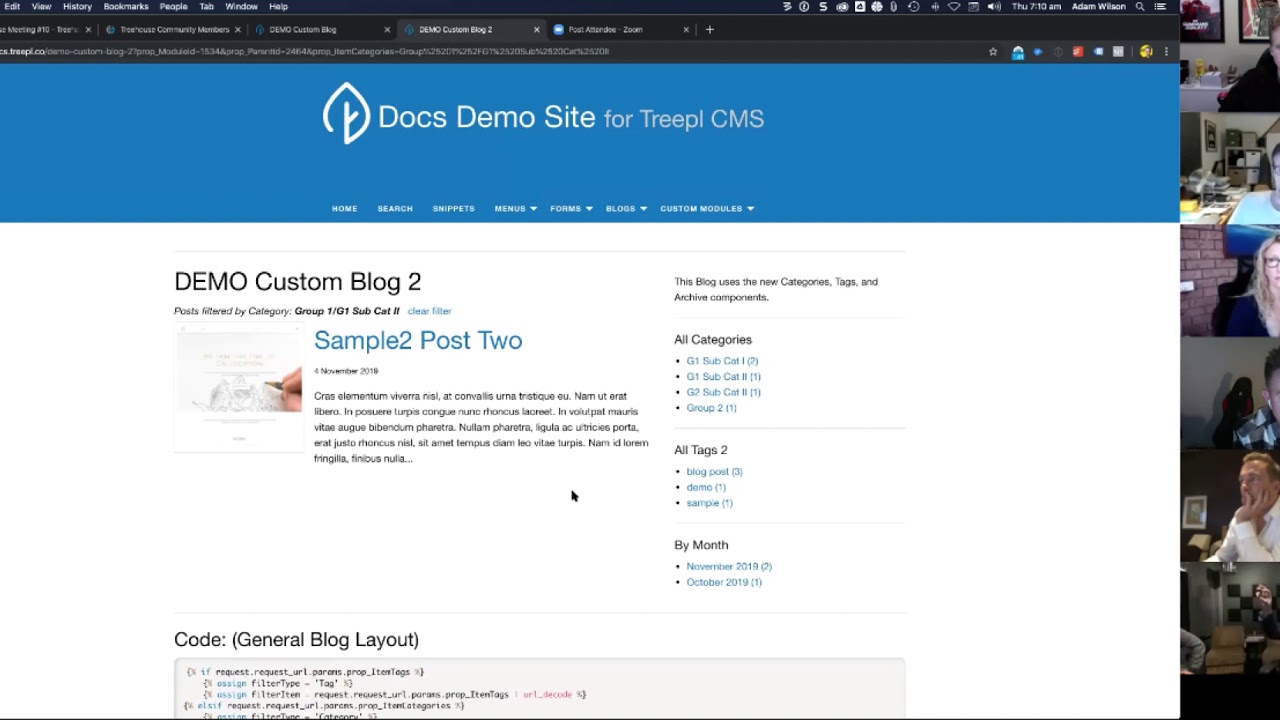Click the Creative Cloud menu bar icon
The image size is (1280, 720).
click(842, 7)
